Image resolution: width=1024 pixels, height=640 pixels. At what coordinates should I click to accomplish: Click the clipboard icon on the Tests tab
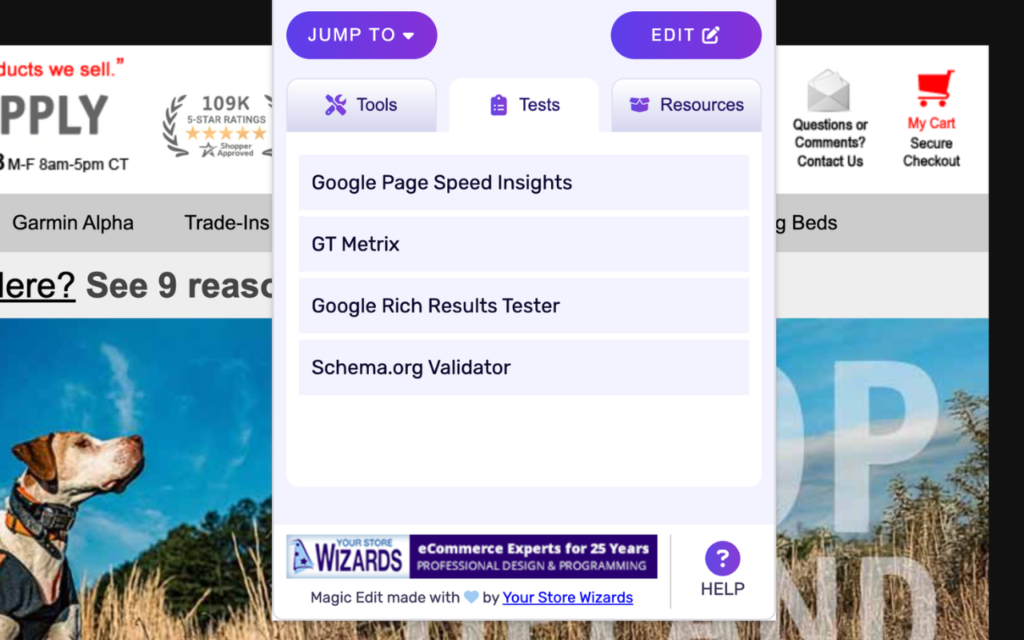(x=498, y=104)
